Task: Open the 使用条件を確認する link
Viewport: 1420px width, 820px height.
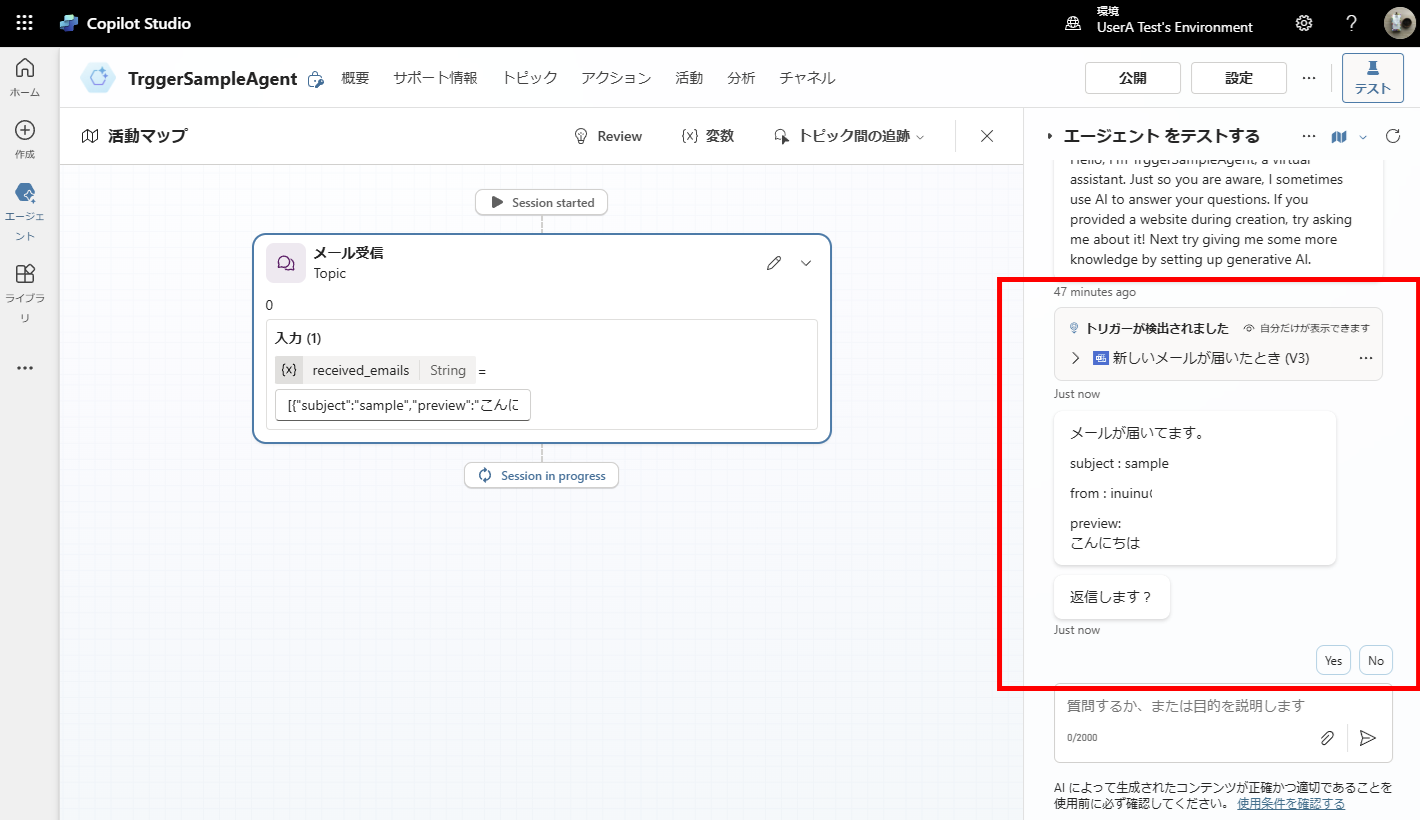Action: [x=1290, y=802]
